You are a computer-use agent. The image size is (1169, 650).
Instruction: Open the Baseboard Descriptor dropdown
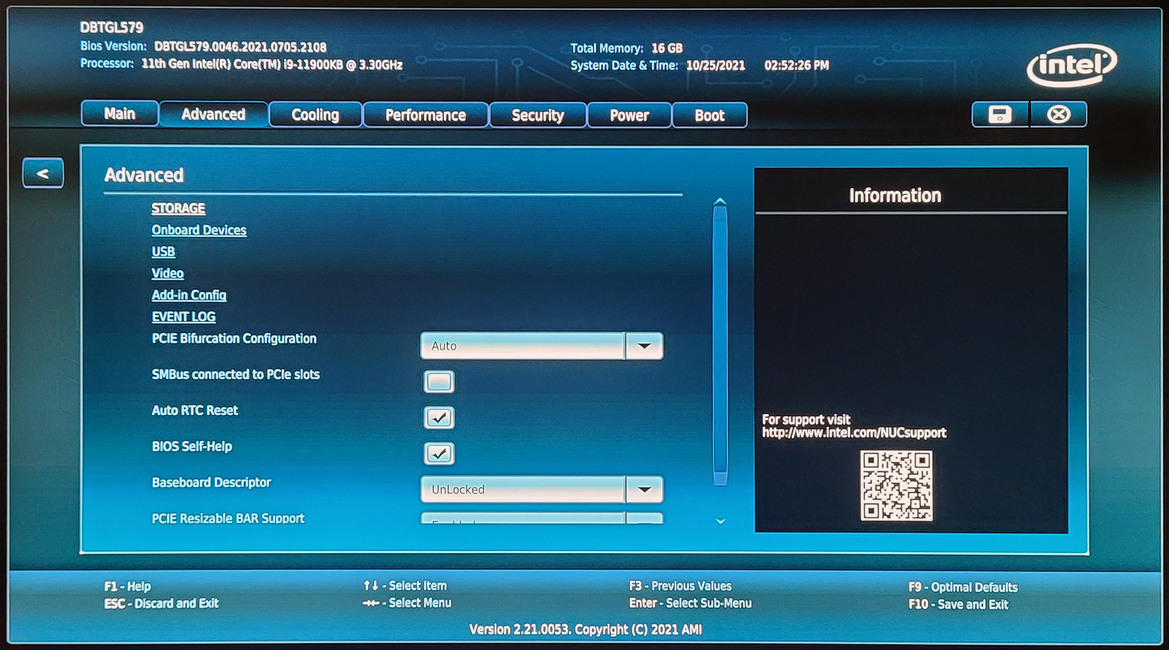pyautogui.click(x=541, y=490)
